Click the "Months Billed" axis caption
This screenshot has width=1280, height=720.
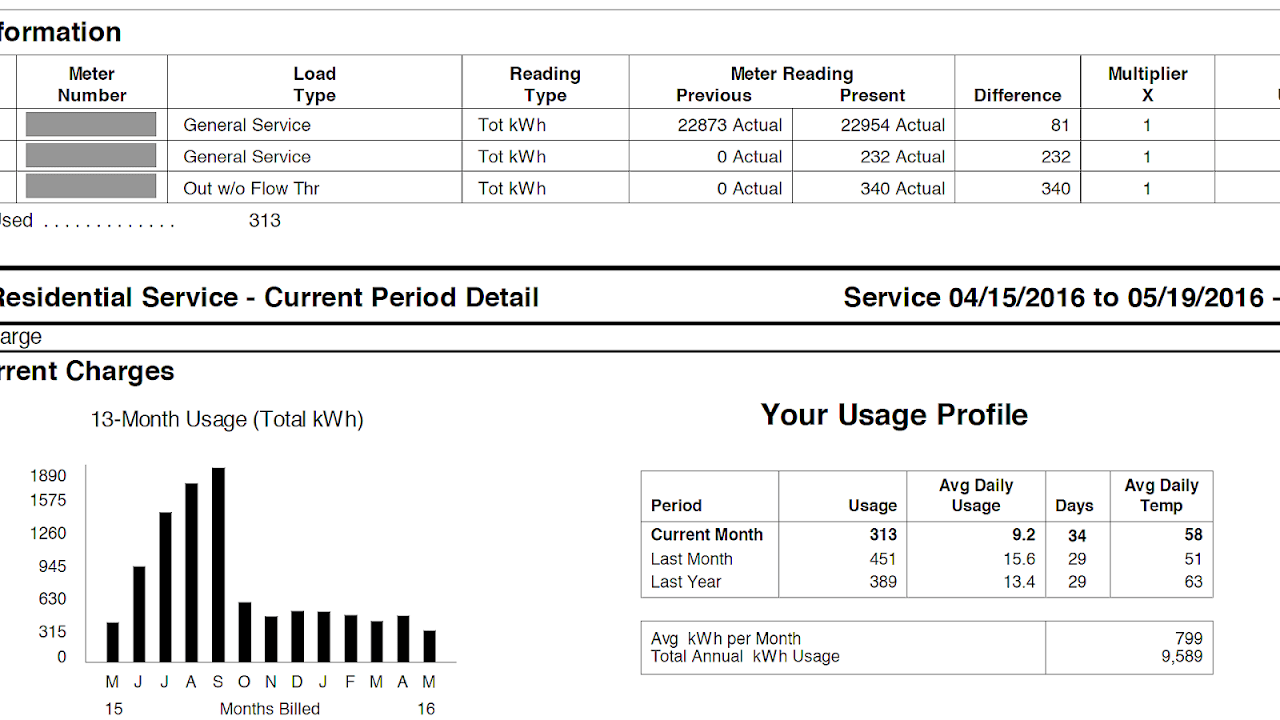click(270, 709)
